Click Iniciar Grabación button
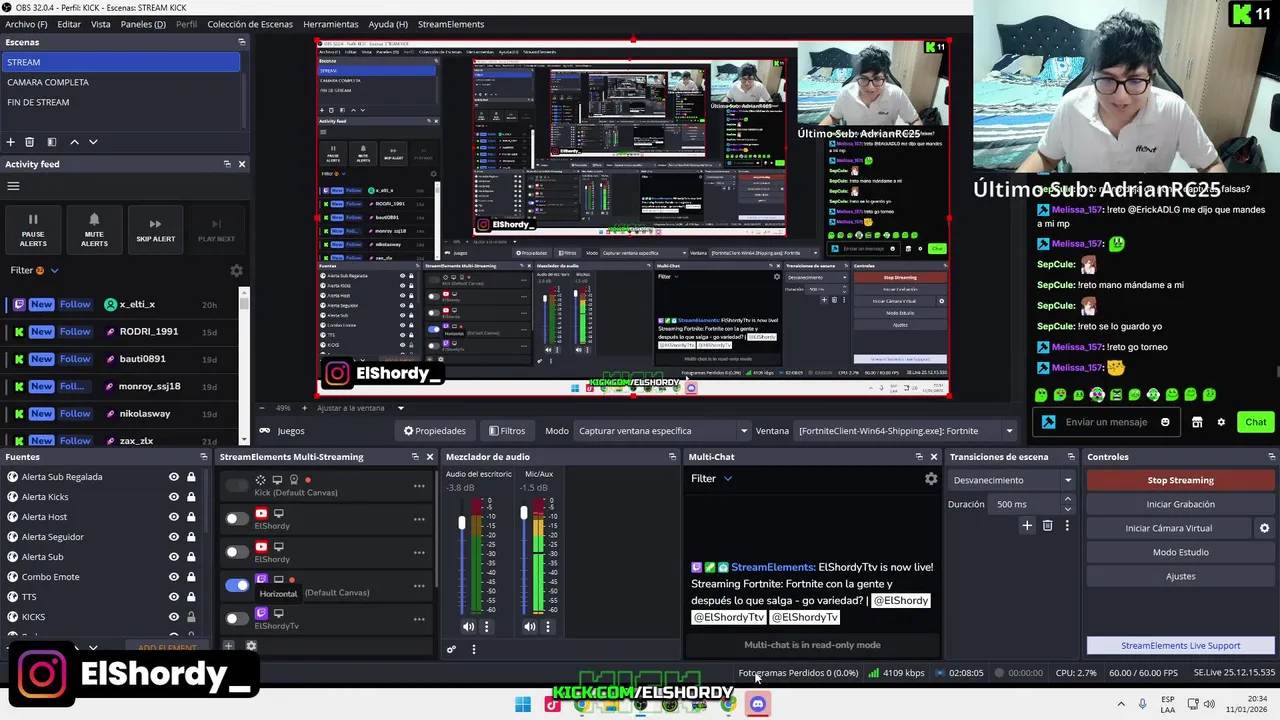This screenshot has height=720, width=1280. coord(1180,504)
